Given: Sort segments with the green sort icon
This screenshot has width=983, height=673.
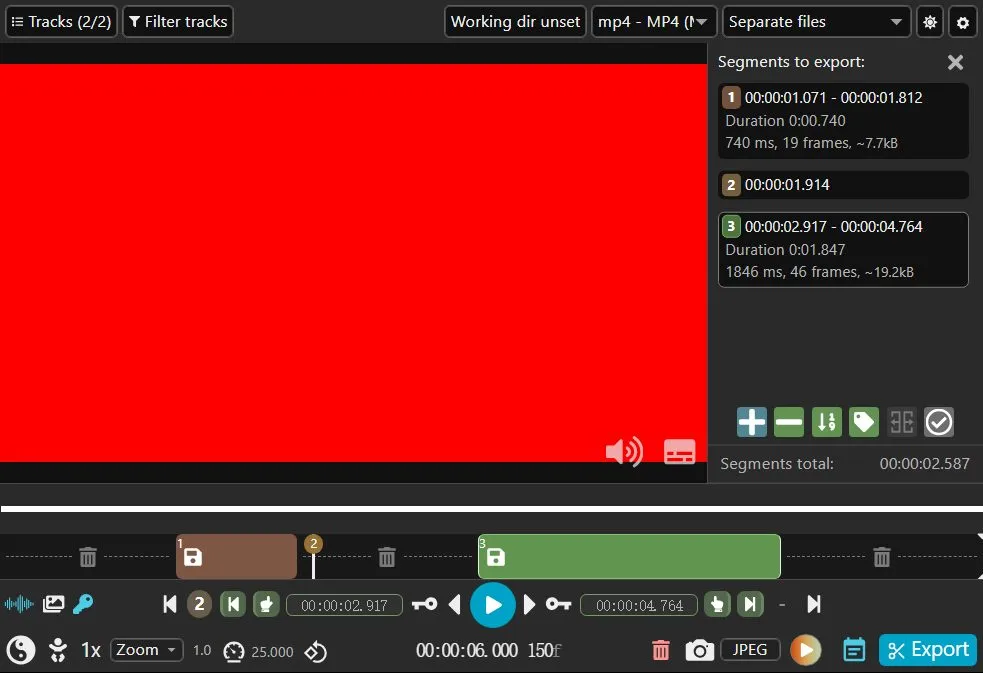Looking at the screenshot, I should point(826,422).
